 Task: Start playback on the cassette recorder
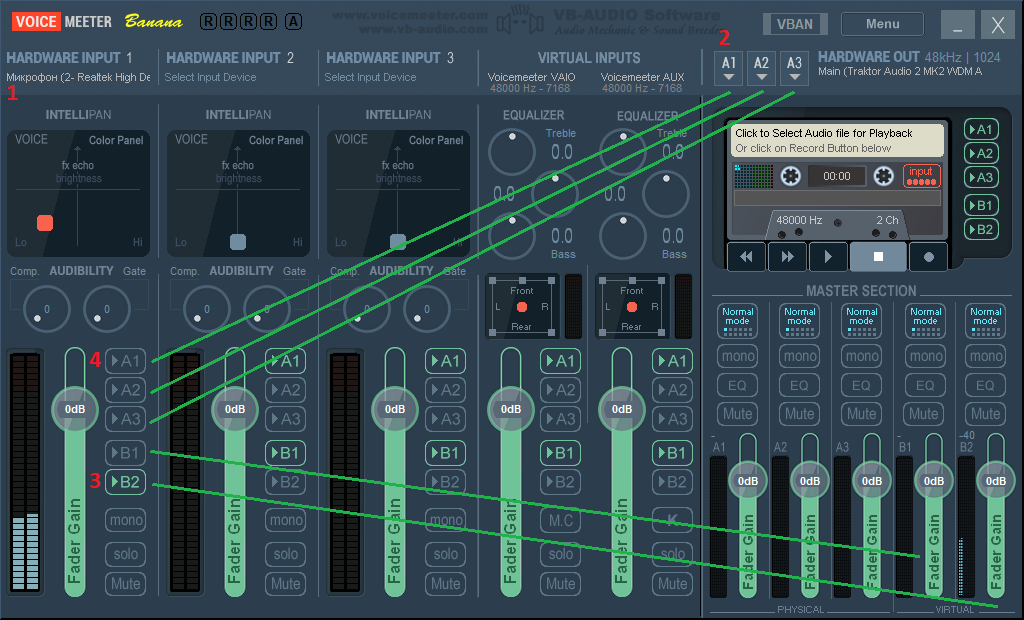pyautogui.click(x=827, y=257)
